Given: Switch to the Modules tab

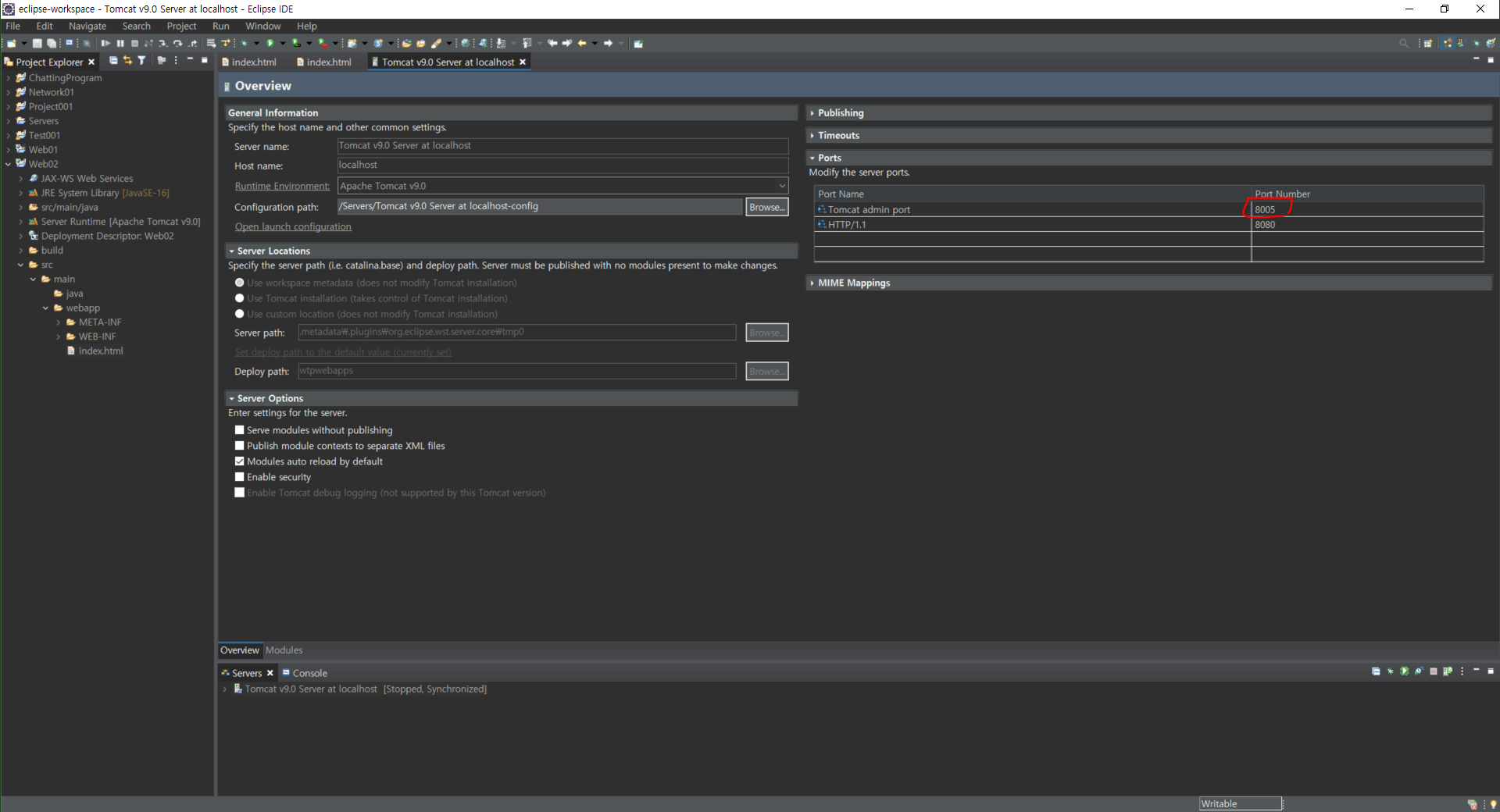Looking at the screenshot, I should 284,650.
